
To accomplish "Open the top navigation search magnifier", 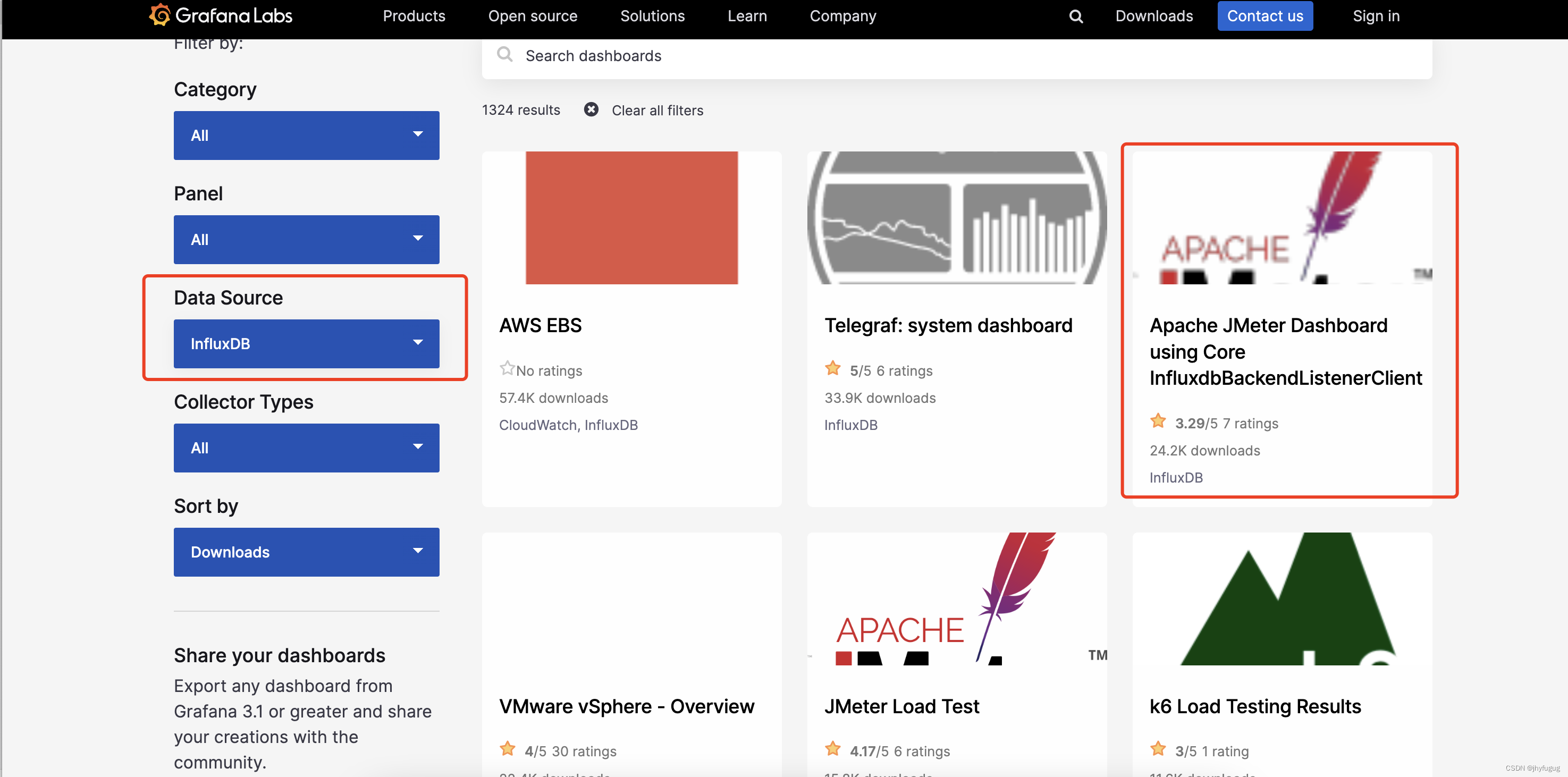I will [x=1076, y=16].
